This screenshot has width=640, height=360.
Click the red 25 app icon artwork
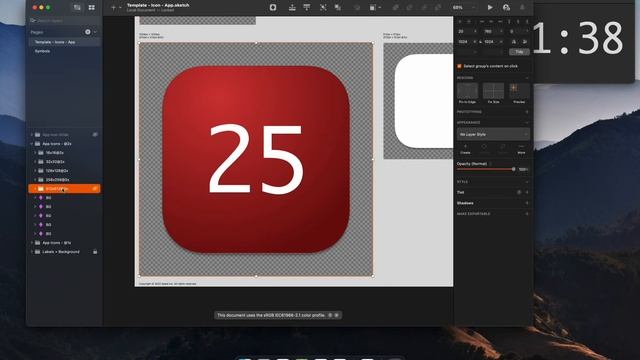(x=256, y=160)
